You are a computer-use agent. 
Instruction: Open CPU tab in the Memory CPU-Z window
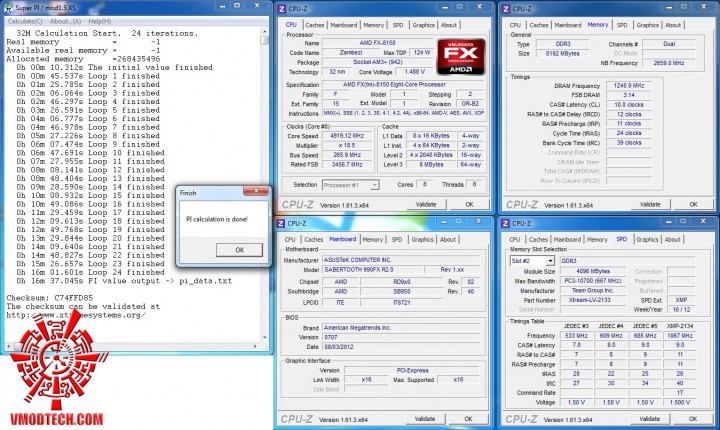[x=515, y=25]
